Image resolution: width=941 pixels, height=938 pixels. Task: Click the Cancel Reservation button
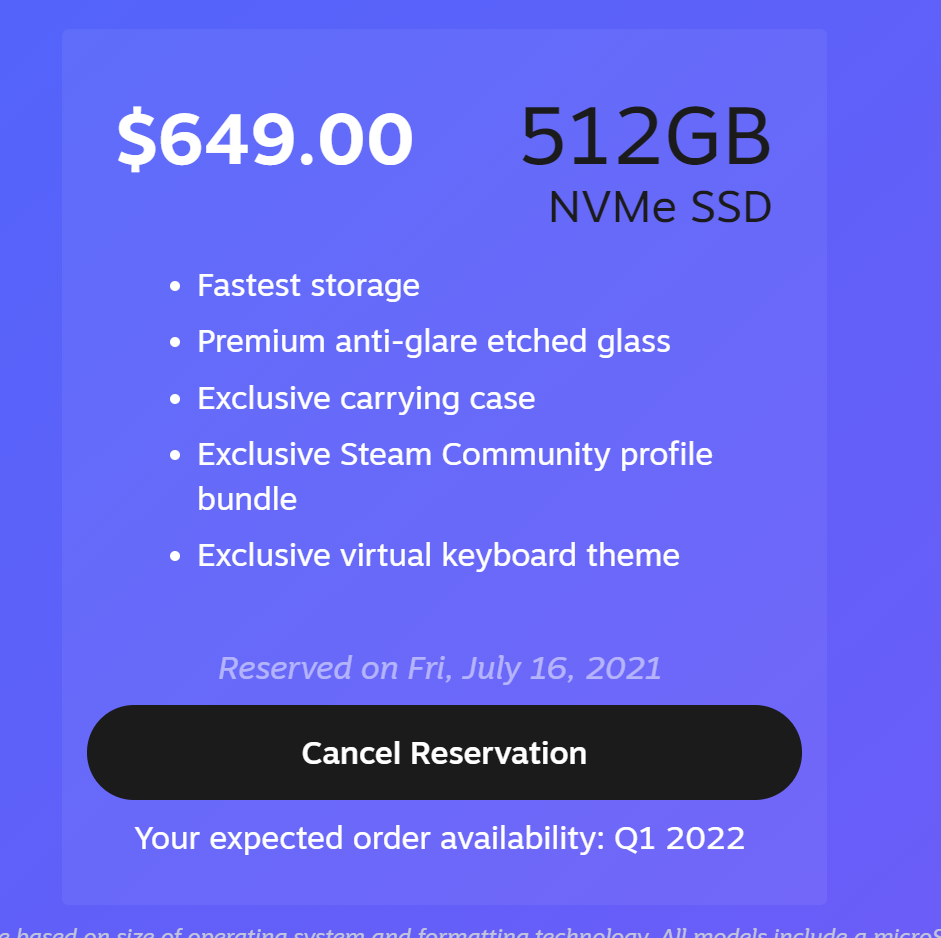click(444, 752)
